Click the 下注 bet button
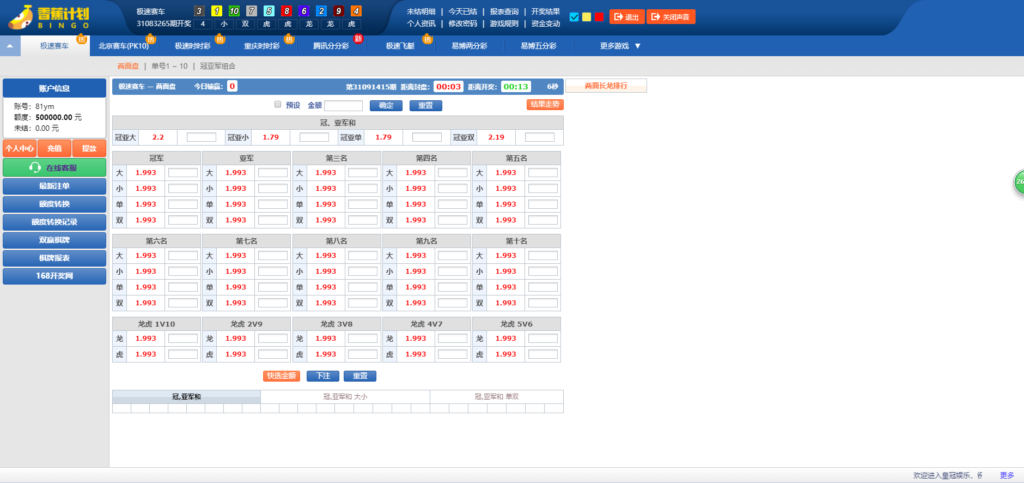 coord(321,376)
